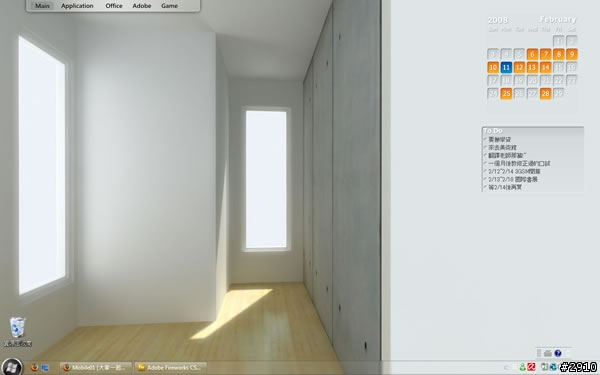Select February 29 in the calendar
Screen dimensions: 600x375
(559, 93)
